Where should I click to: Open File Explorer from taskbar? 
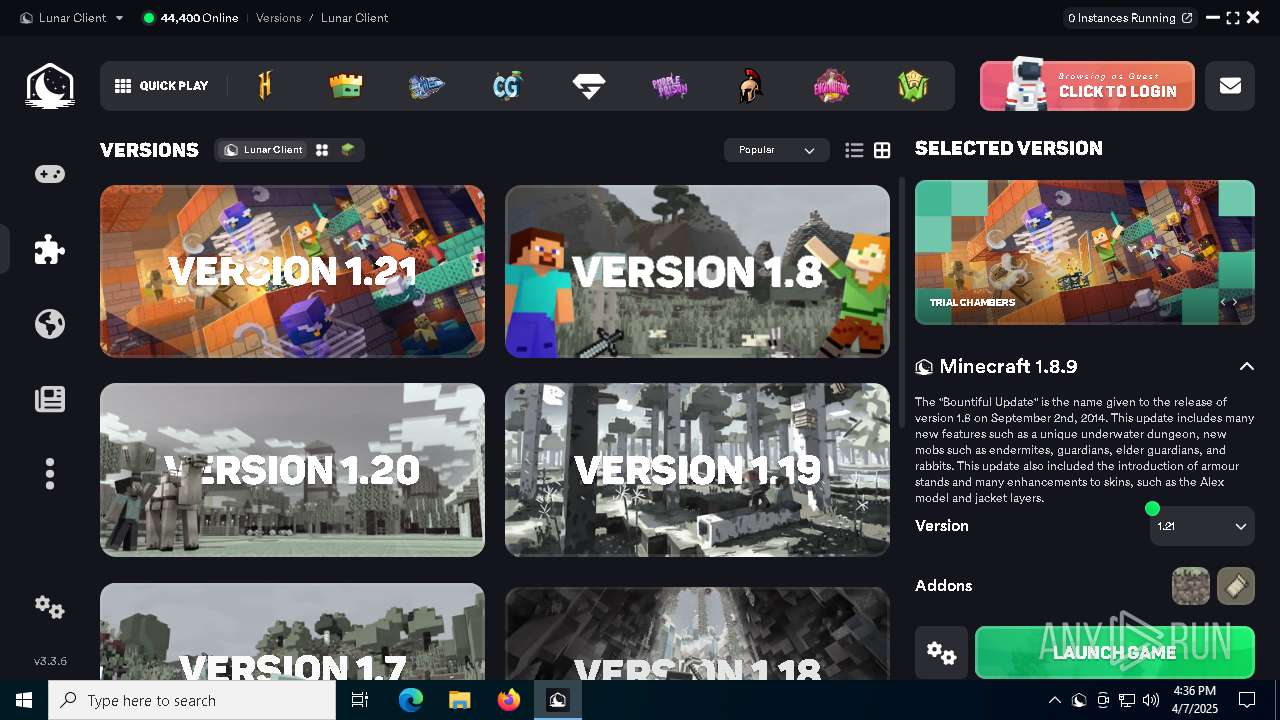pyautogui.click(x=459, y=700)
